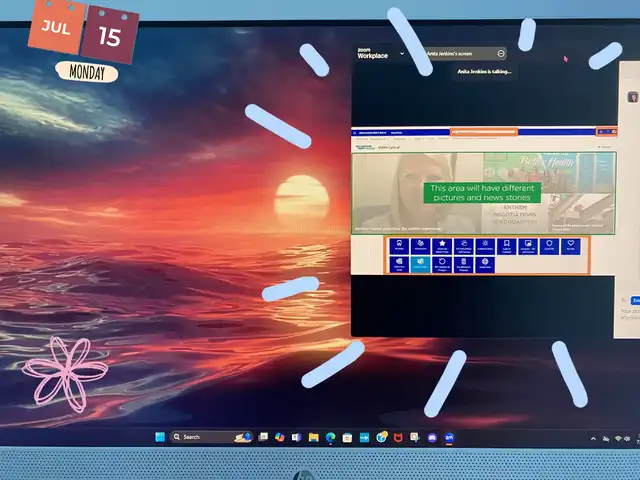Open the globe icon tile in the second row

485,264
